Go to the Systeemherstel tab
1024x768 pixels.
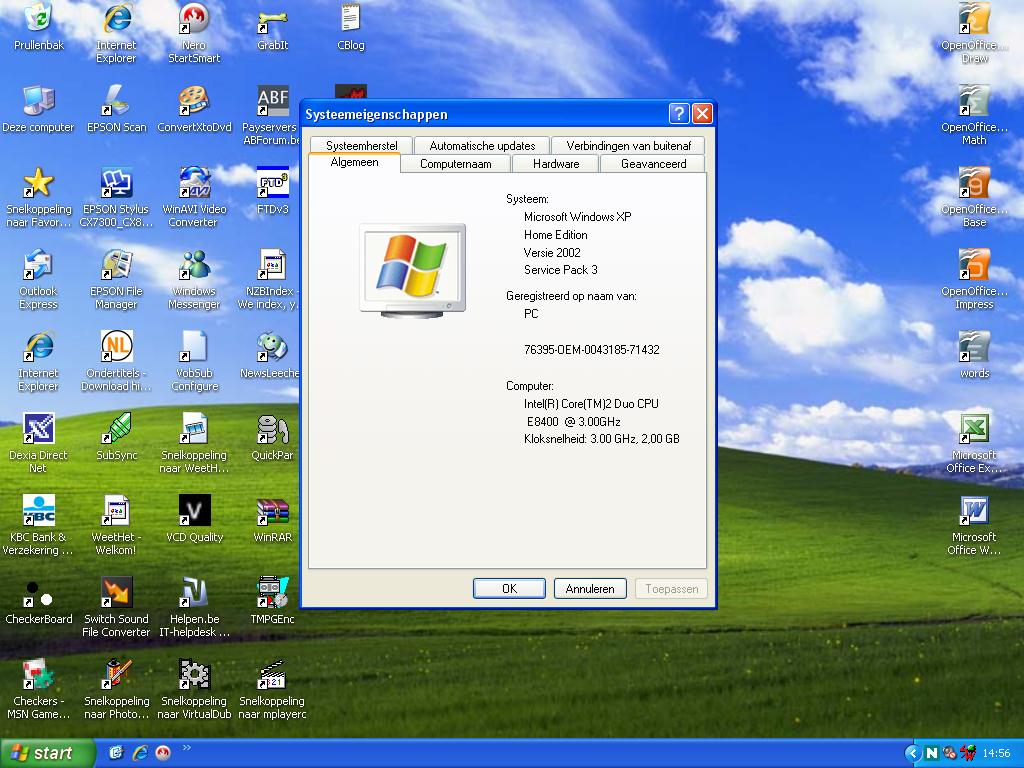pyautogui.click(x=361, y=145)
